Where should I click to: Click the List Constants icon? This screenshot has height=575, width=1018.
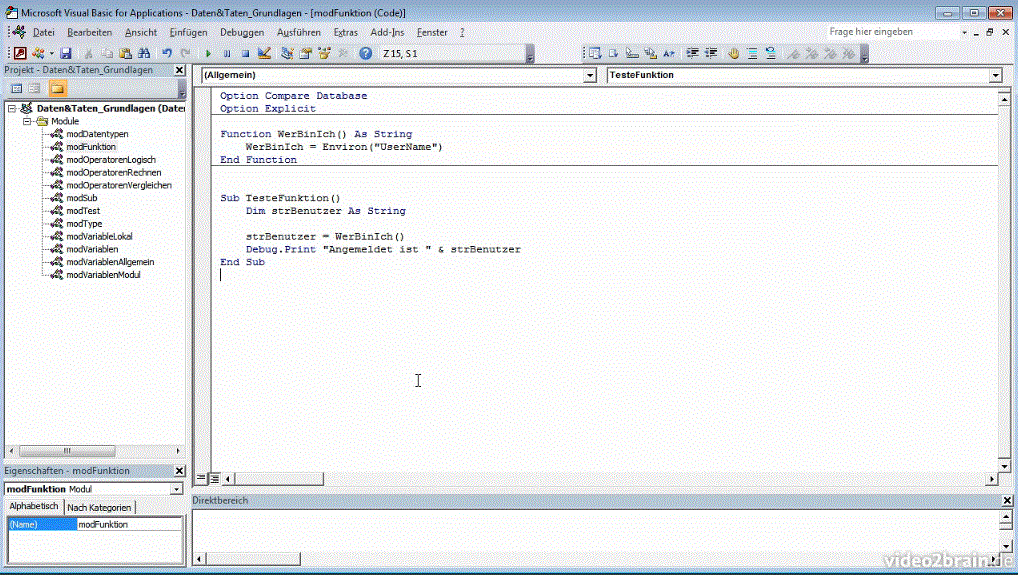pos(613,53)
